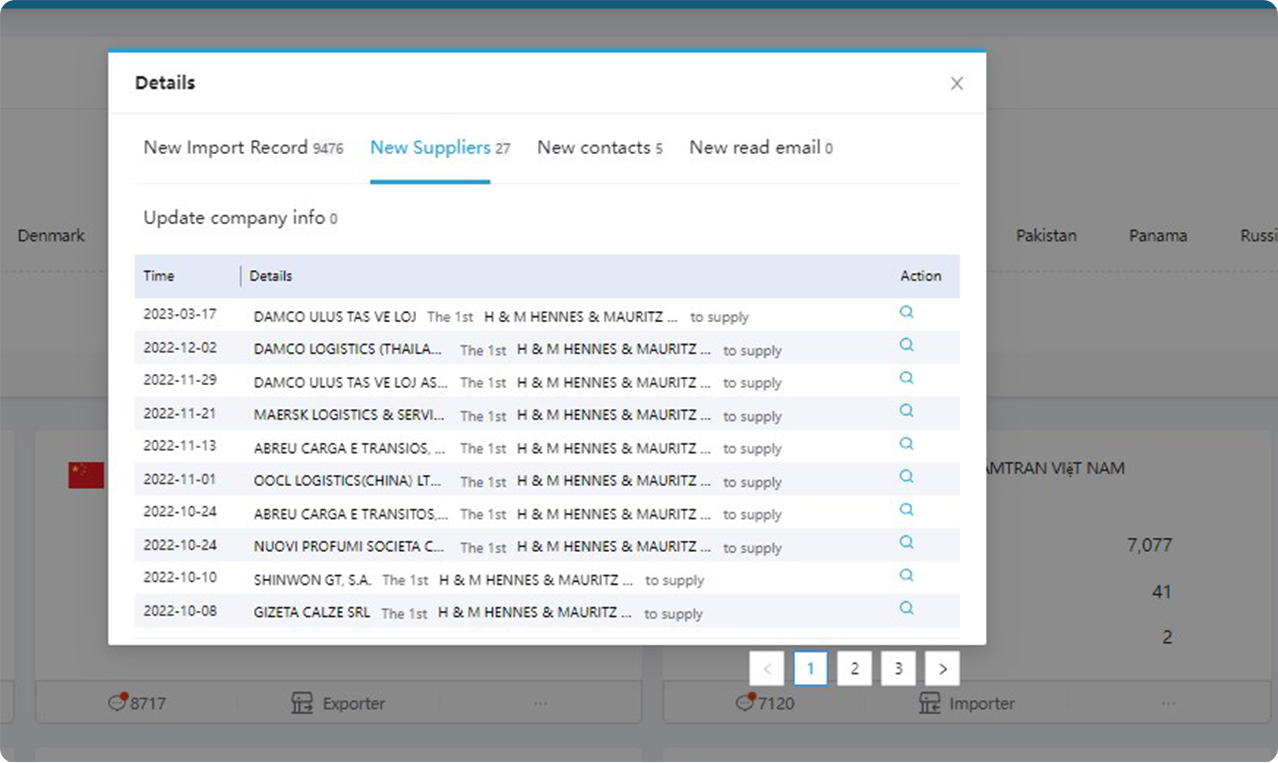The width and height of the screenshot is (1278, 763).
Task: Click the Time column header
Action: click(159, 276)
